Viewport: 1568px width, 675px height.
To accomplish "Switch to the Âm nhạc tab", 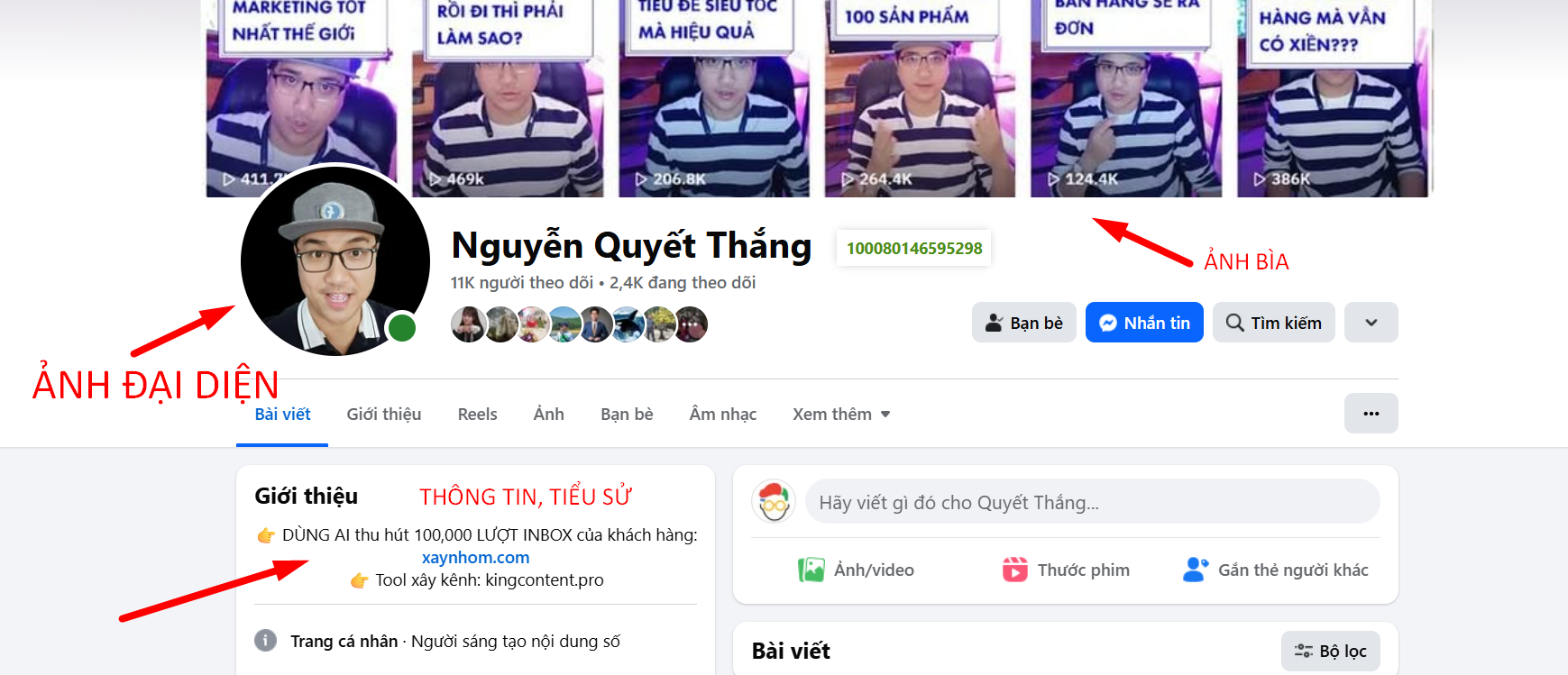I will [723, 414].
